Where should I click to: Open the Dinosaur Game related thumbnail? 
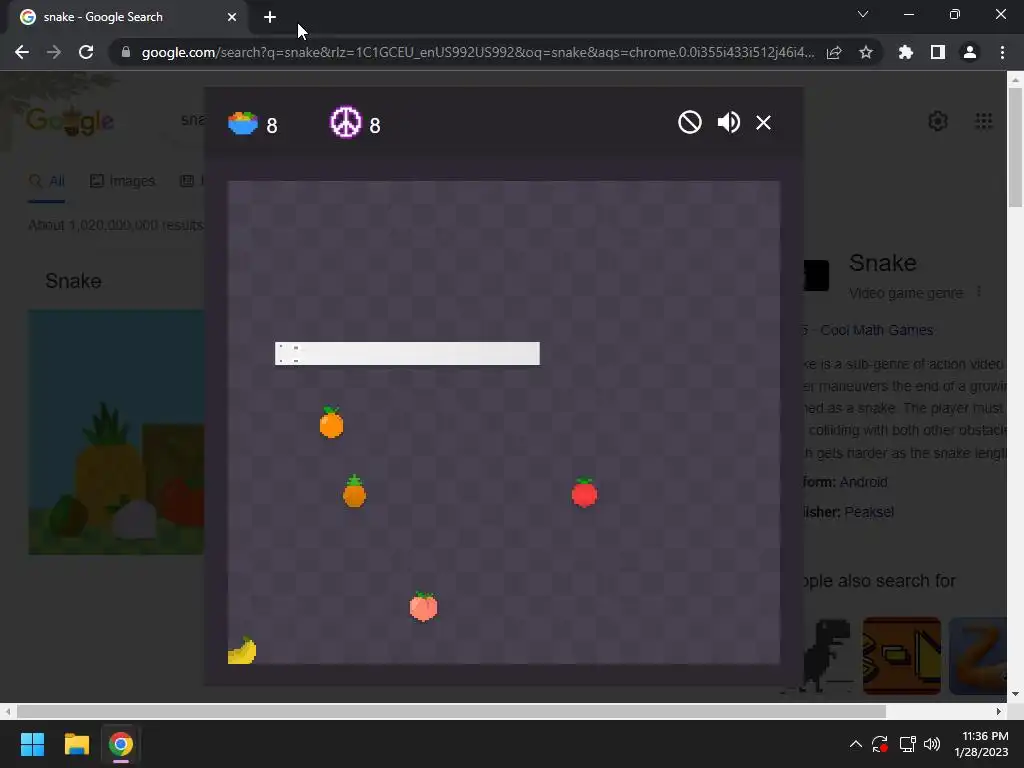[x=826, y=656]
